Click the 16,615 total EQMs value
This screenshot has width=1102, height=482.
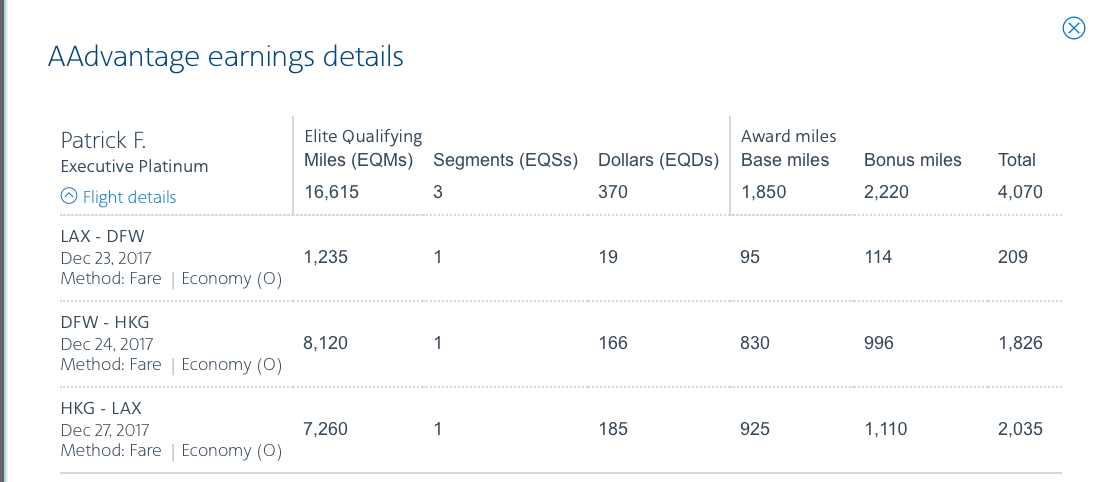pos(330,192)
